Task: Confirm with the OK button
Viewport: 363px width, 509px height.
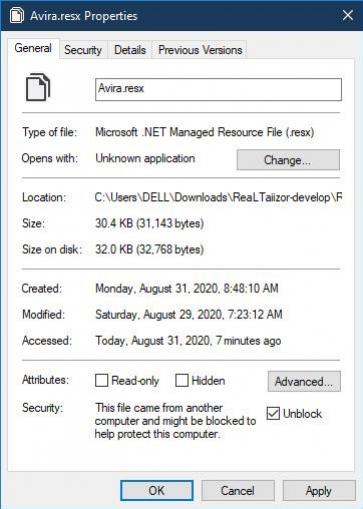Action: (x=157, y=490)
